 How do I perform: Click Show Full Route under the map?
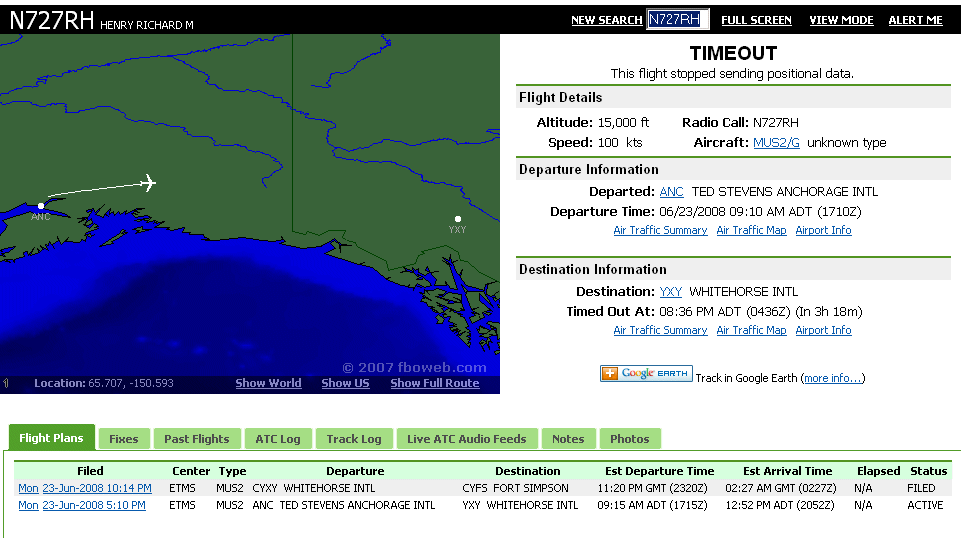click(x=435, y=383)
